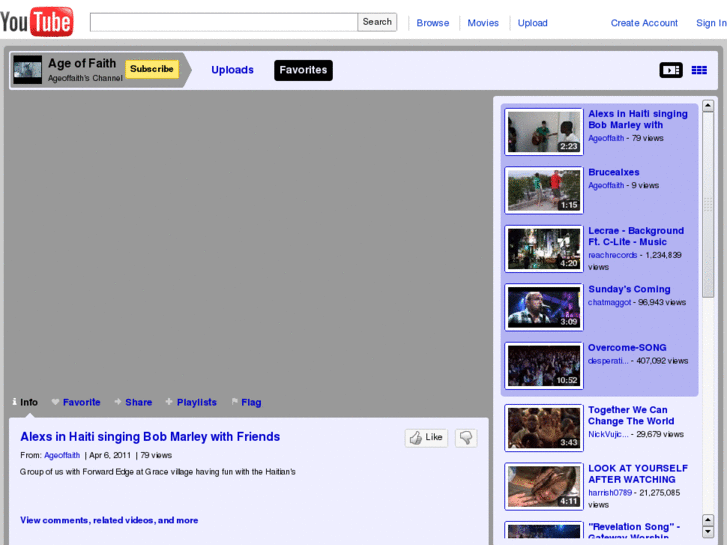Open the Sunday's Coming video thumbnail
Screen dimensions: 727x545
click(544, 307)
